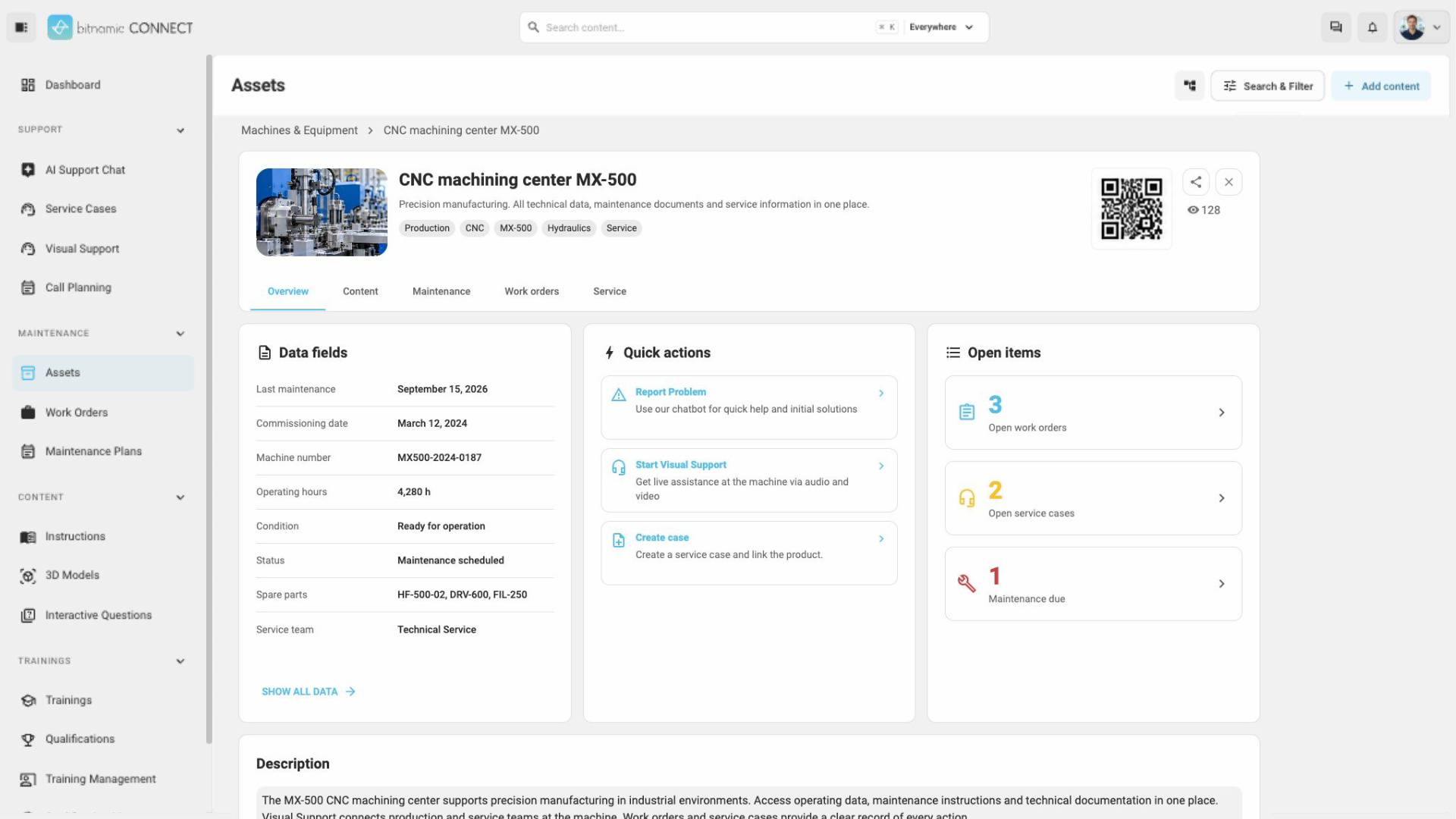
Task: Open the notifications bell
Action: 1373,27
